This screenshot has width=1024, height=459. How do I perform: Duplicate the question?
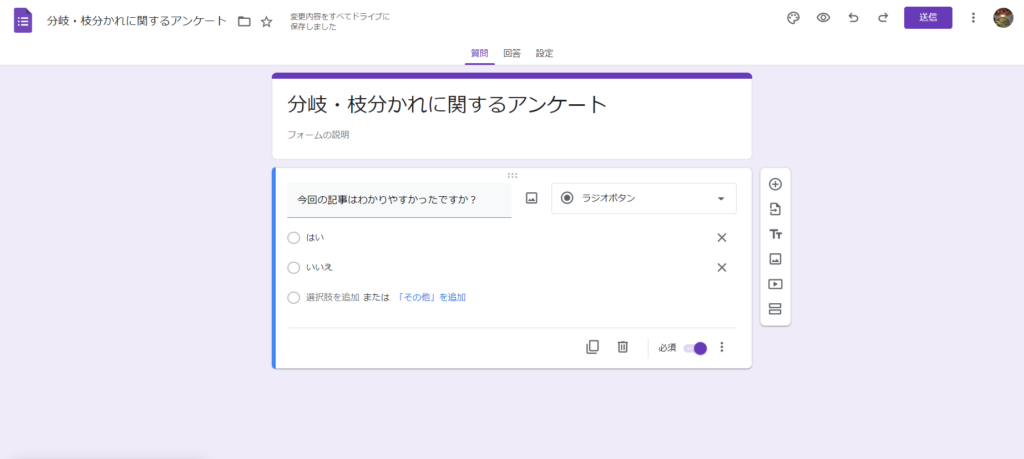pyautogui.click(x=592, y=347)
